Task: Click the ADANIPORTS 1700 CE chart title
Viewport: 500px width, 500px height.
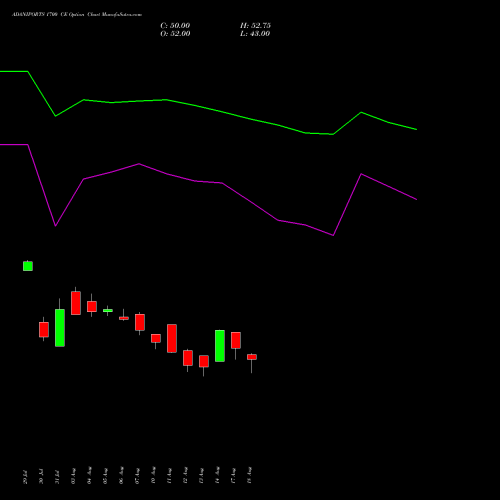Action: [x=77, y=15]
